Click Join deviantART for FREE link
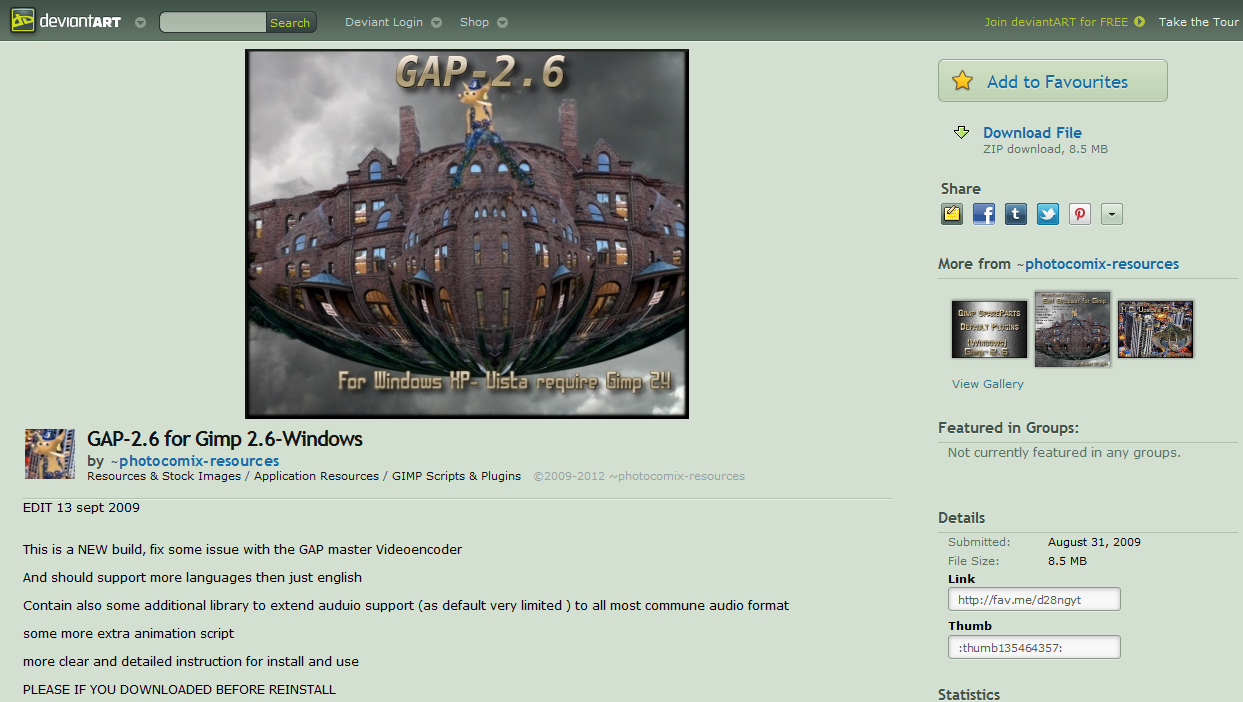Screen dimensions: 1243x702 [x=1056, y=22]
